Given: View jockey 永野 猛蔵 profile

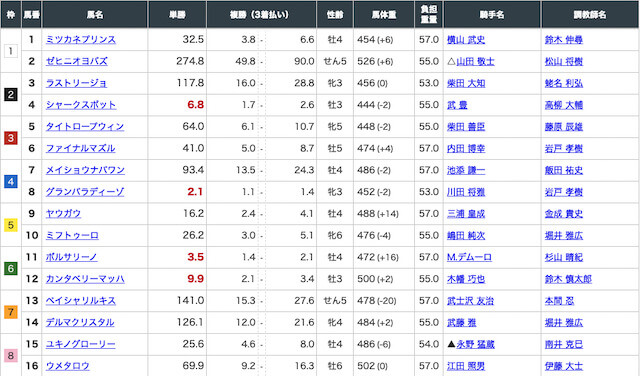Looking at the screenshot, I should [475, 344].
